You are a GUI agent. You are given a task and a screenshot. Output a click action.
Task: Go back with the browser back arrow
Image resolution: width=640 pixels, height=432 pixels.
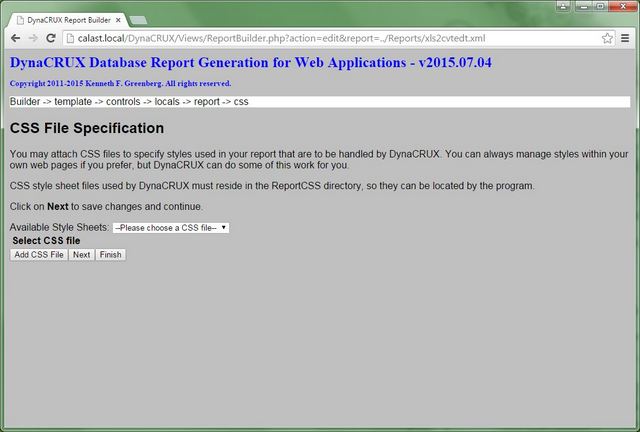pyautogui.click(x=16, y=38)
